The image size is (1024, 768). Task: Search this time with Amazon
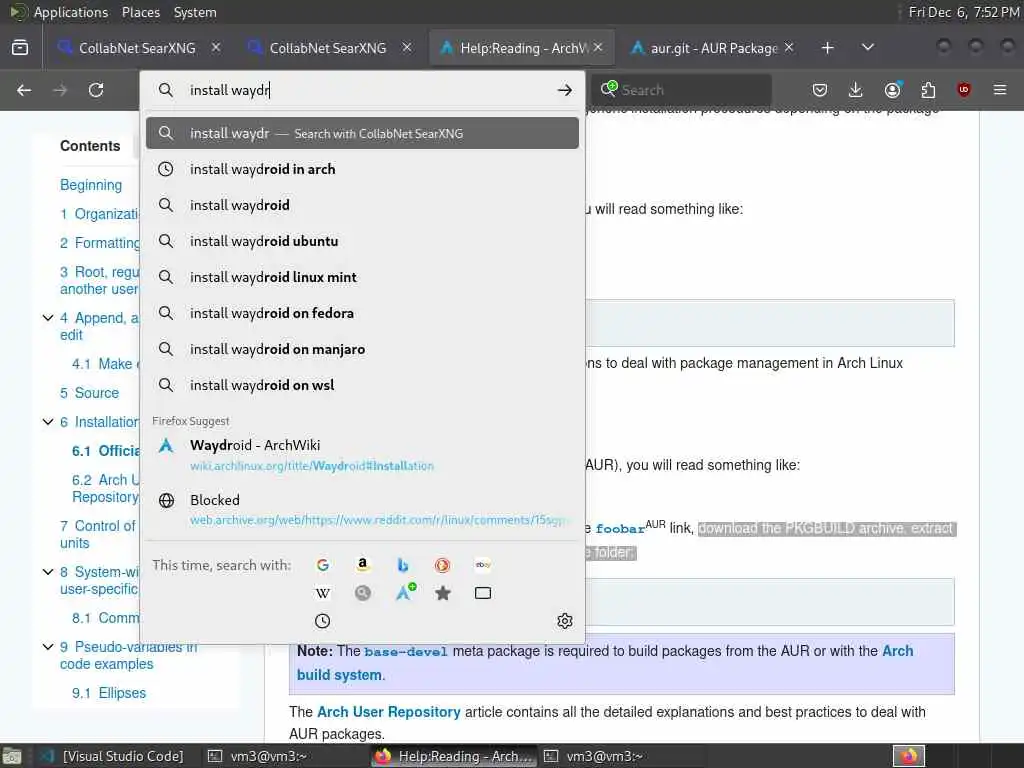(x=362, y=565)
